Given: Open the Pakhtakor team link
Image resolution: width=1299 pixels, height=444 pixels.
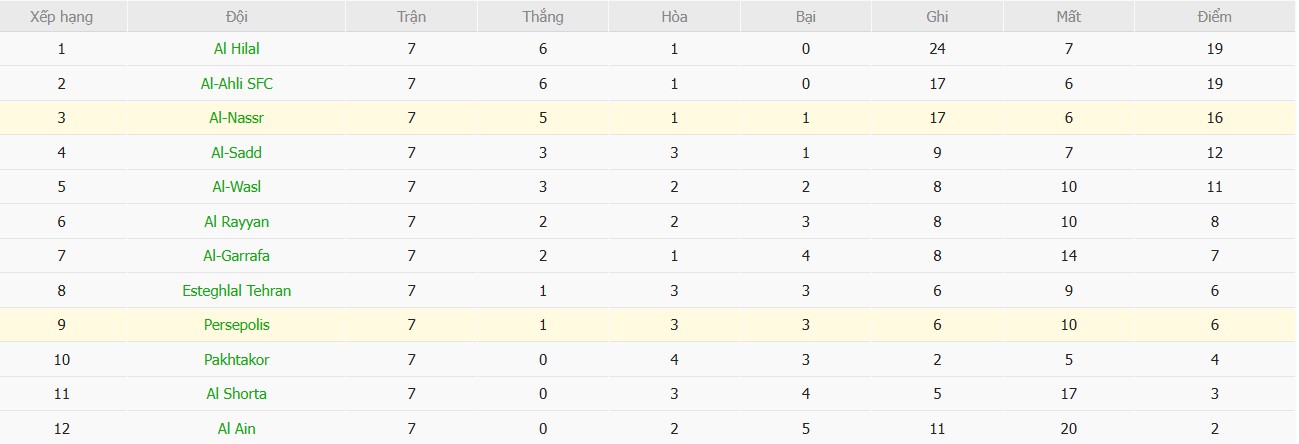Looking at the screenshot, I should tap(237, 360).
